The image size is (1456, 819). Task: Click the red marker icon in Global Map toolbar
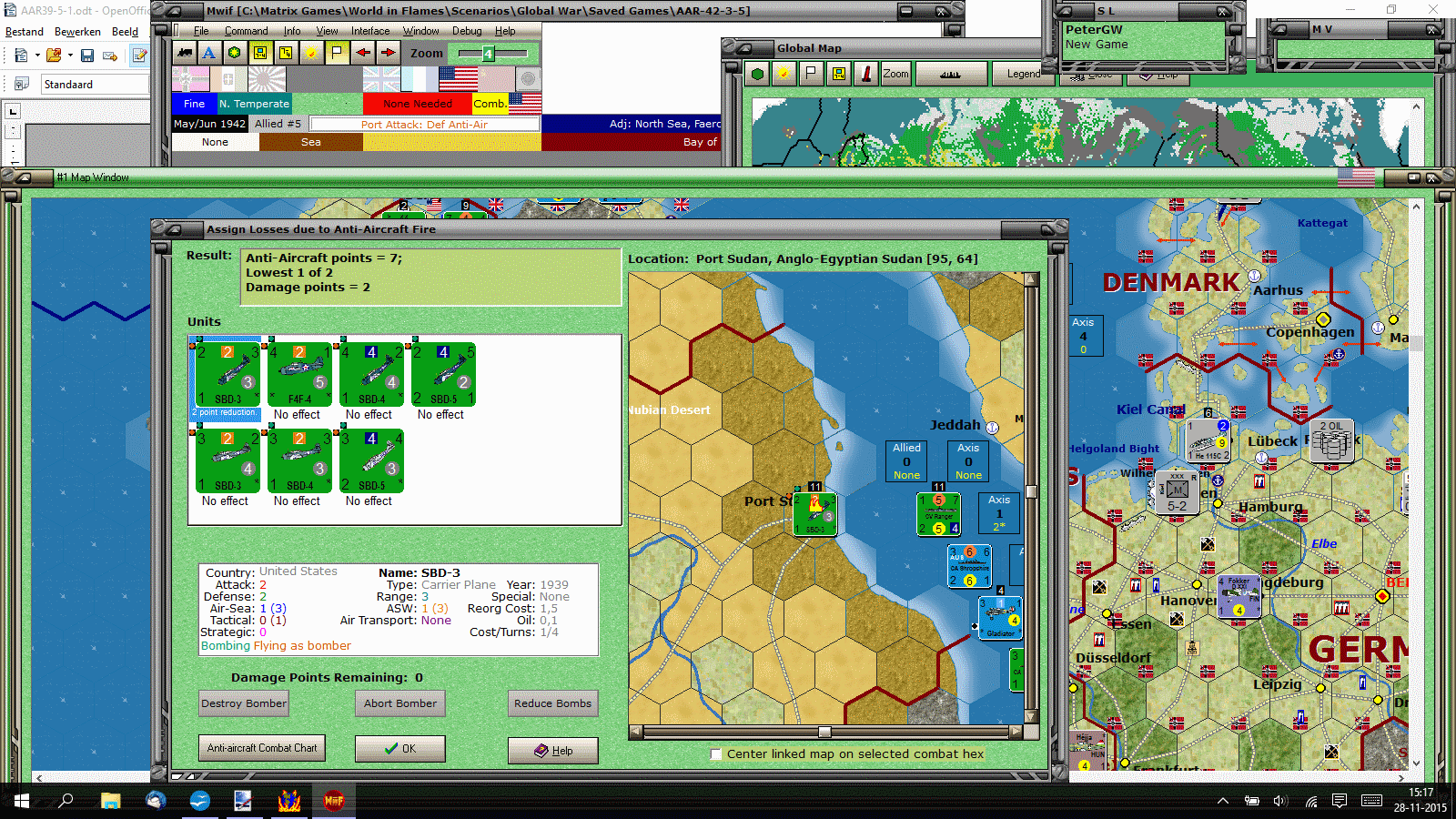(865, 74)
